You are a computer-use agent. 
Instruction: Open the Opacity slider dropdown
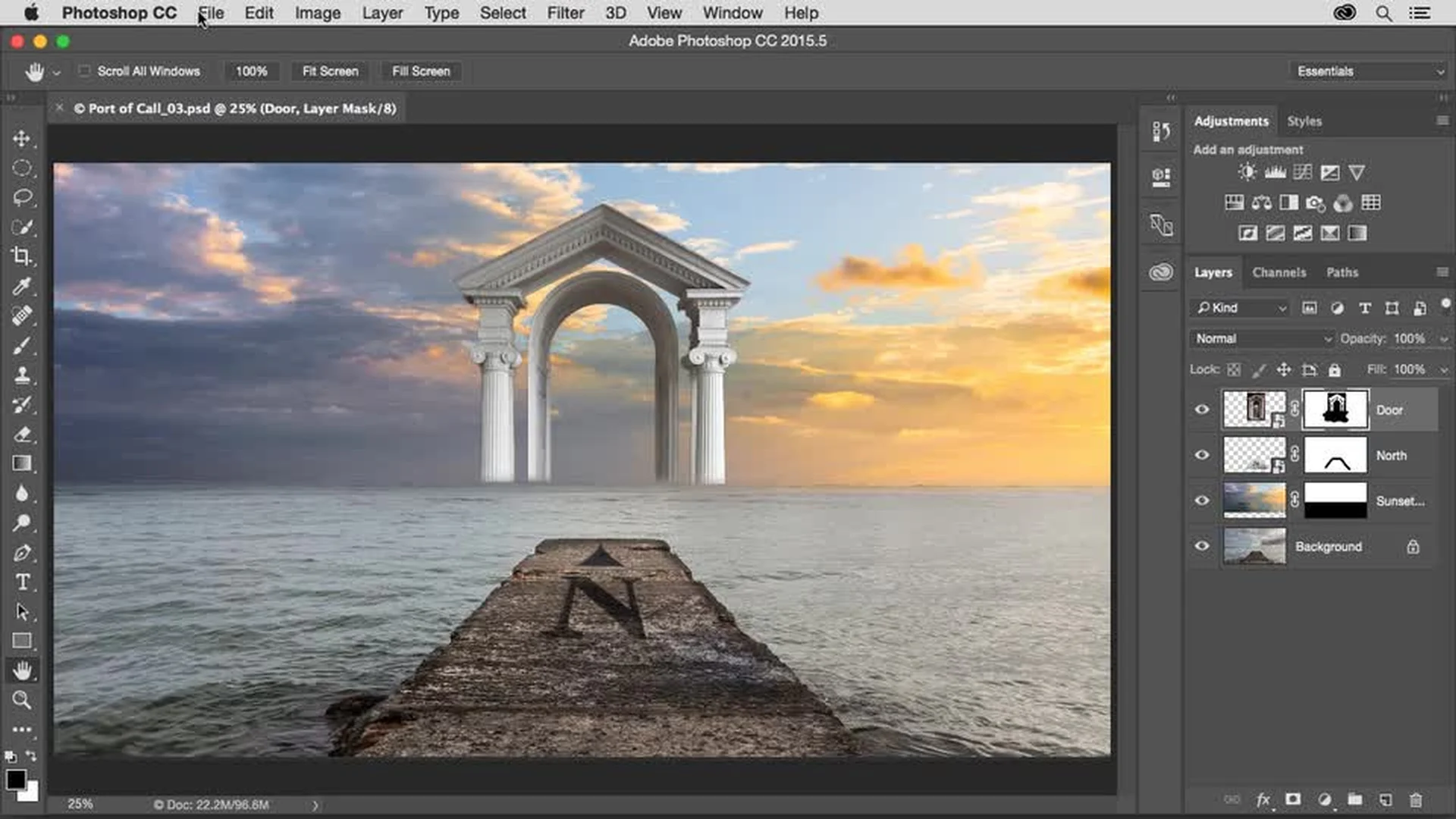point(1444,339)
